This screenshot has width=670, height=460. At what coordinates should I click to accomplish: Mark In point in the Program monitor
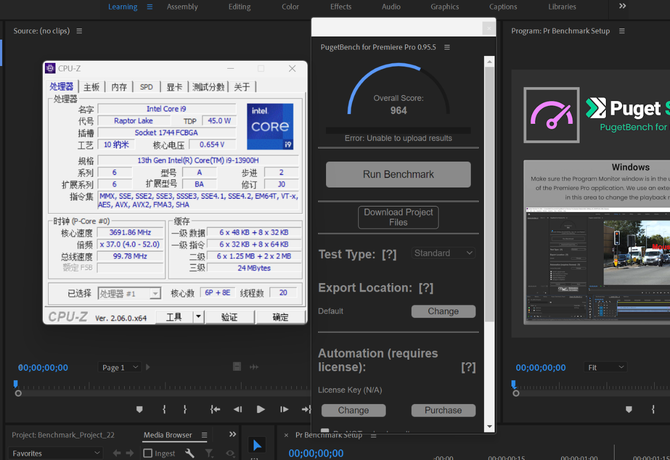pyautogui.click(x=653, y=409)
